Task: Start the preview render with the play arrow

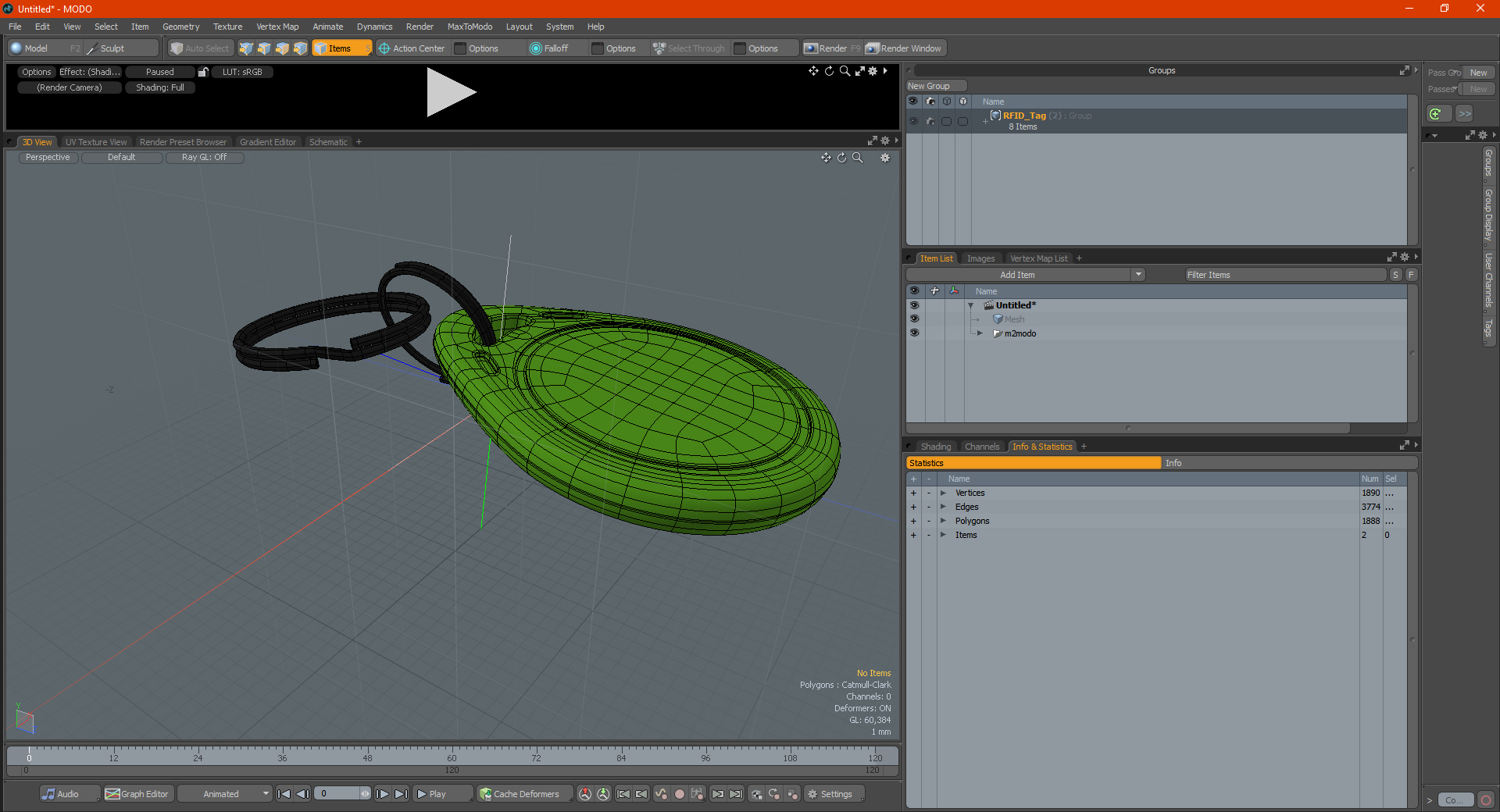Action: click(x=450, y=92)
